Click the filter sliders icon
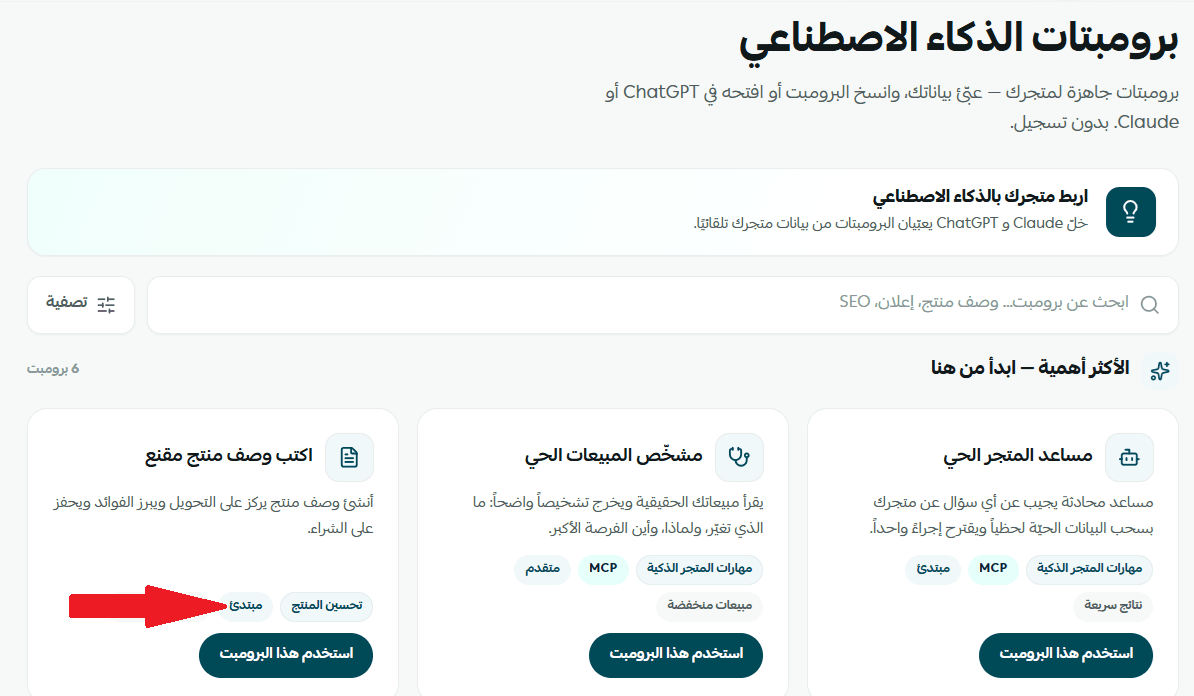1194x696 pixels. [106, 305]
